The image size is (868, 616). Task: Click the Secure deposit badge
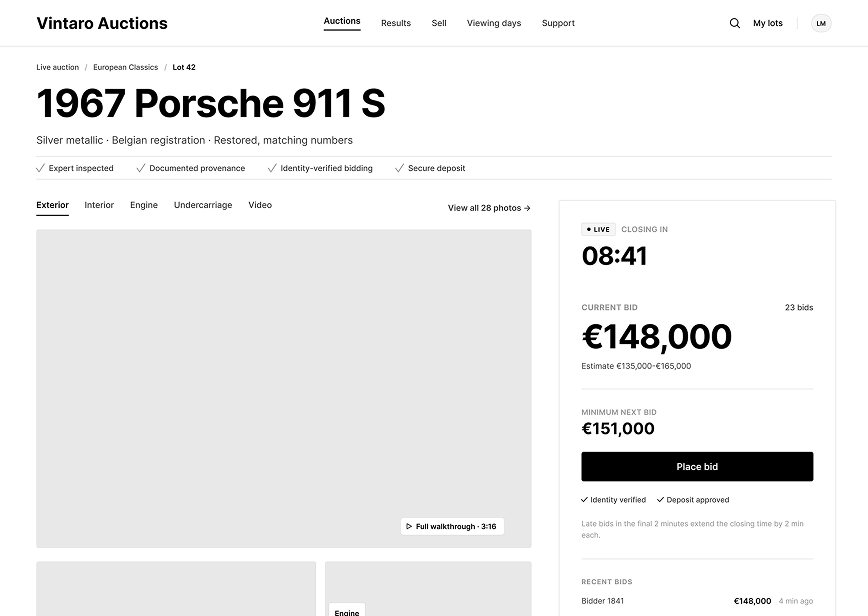coord(430,168)
